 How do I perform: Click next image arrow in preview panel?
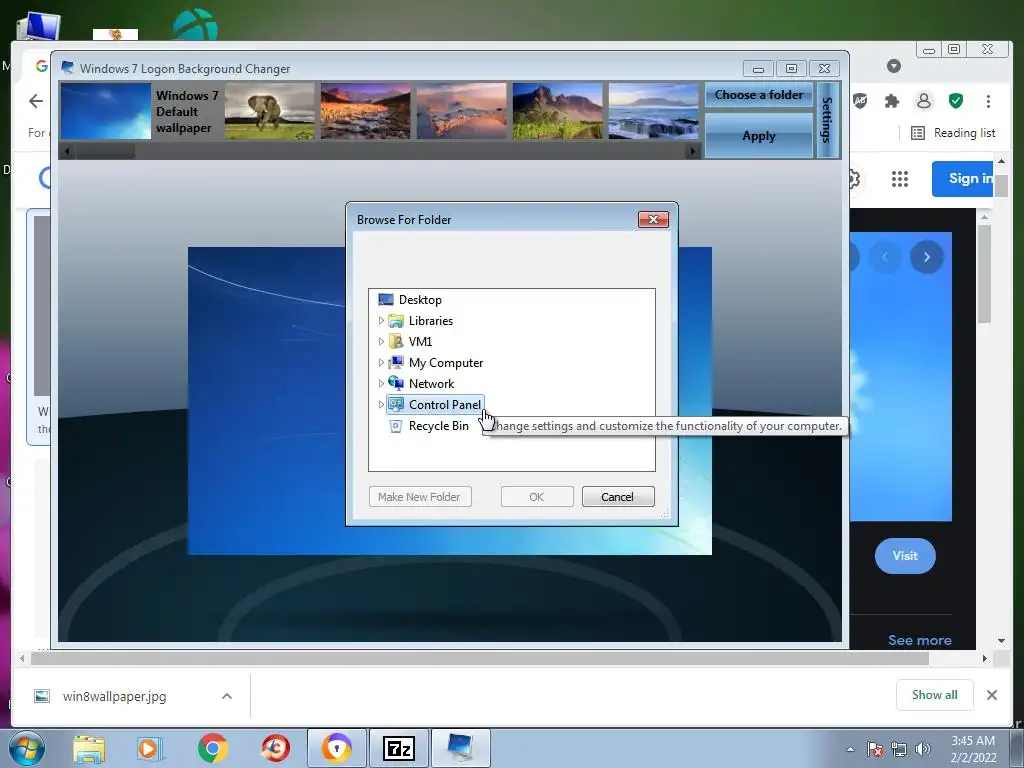[927, 257]
